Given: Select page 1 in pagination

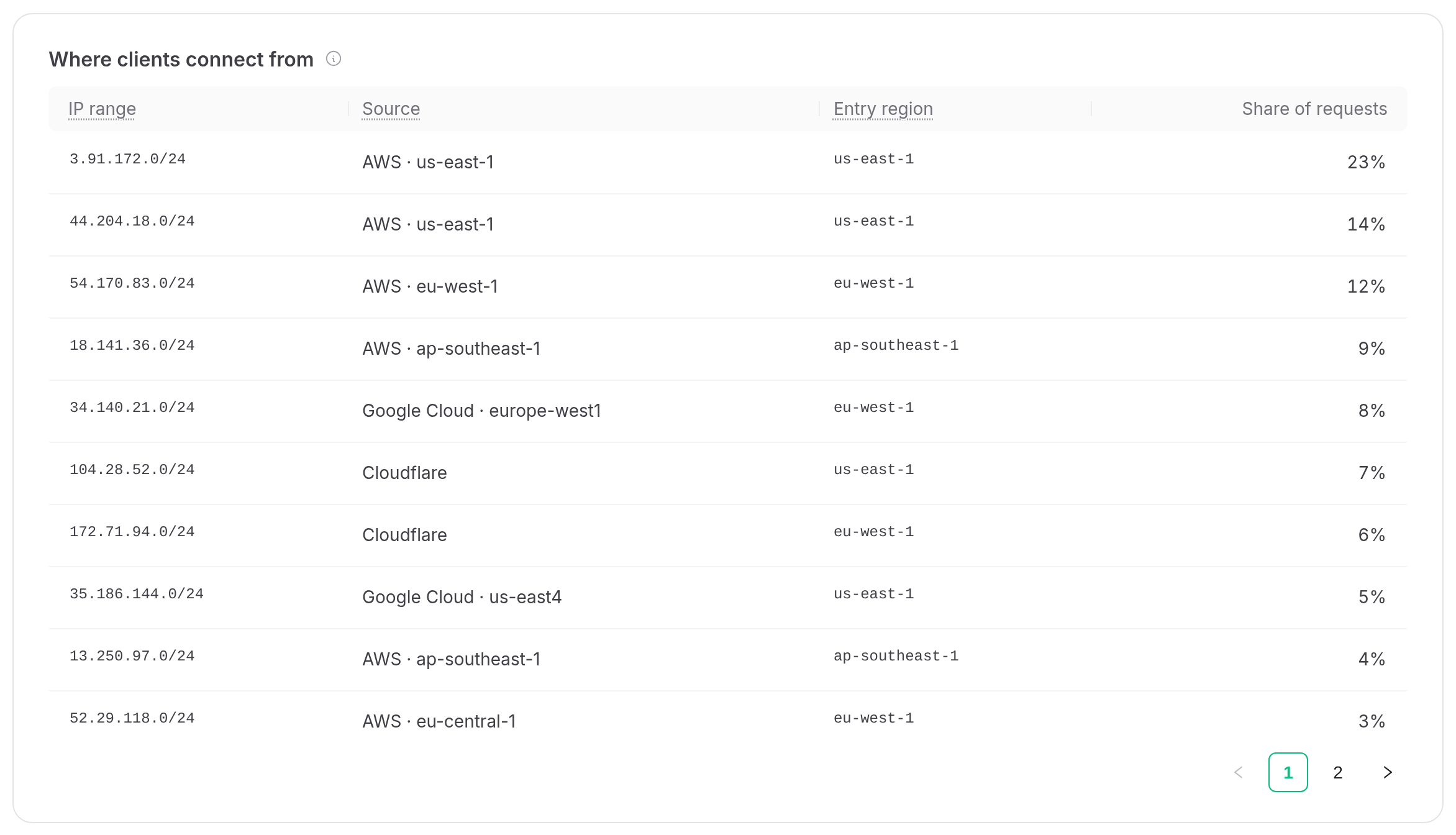Looking at the screenshot, I should point(1288,772).
